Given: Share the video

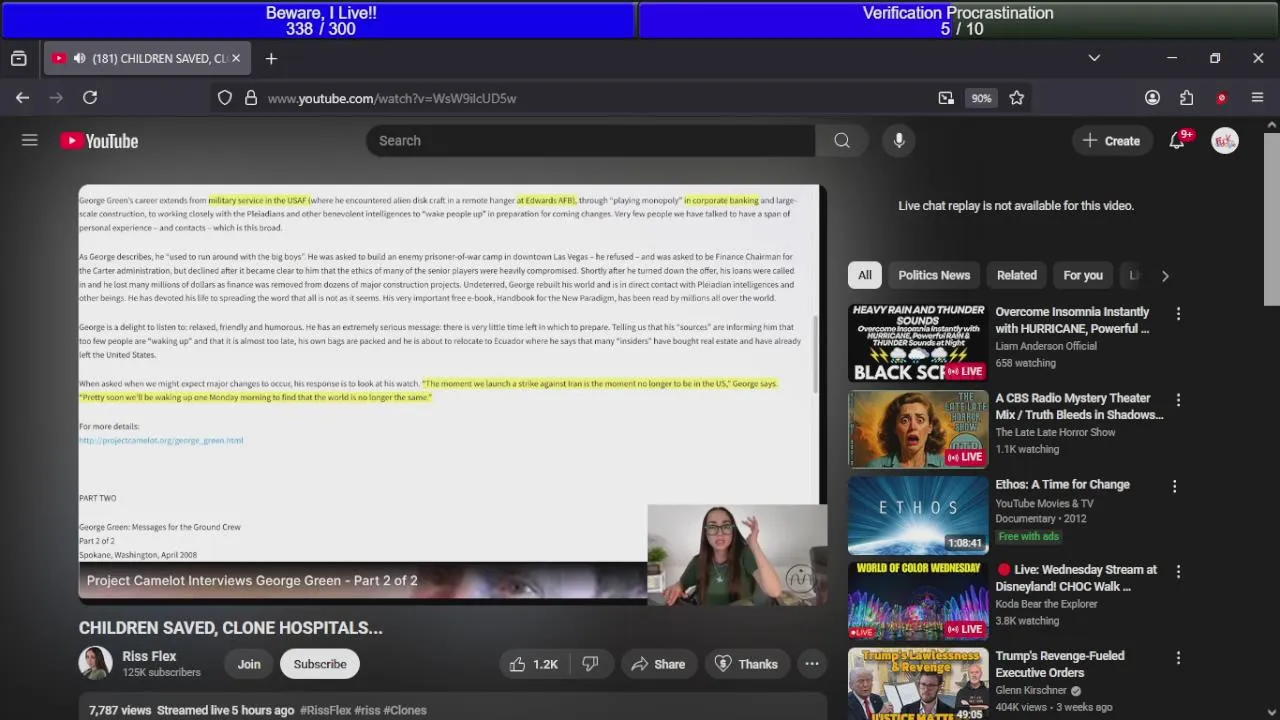Looking at the screenshot, I should (x=658, y=664).
